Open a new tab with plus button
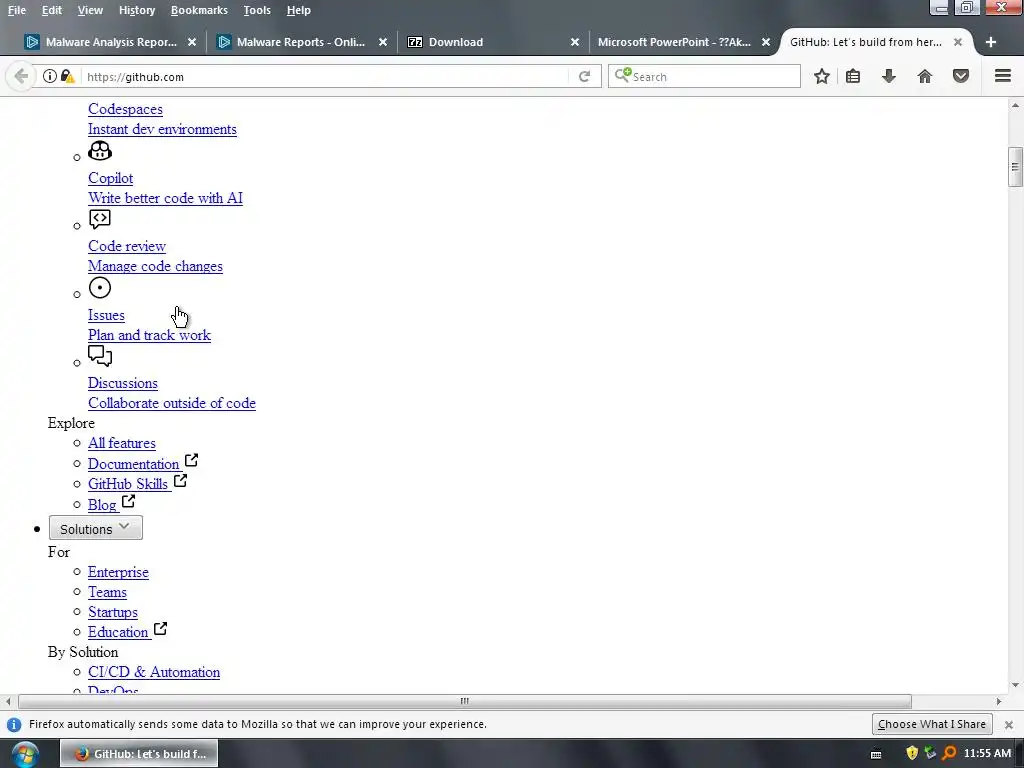The image size is (1024, 768). click(x=991, y=42)
